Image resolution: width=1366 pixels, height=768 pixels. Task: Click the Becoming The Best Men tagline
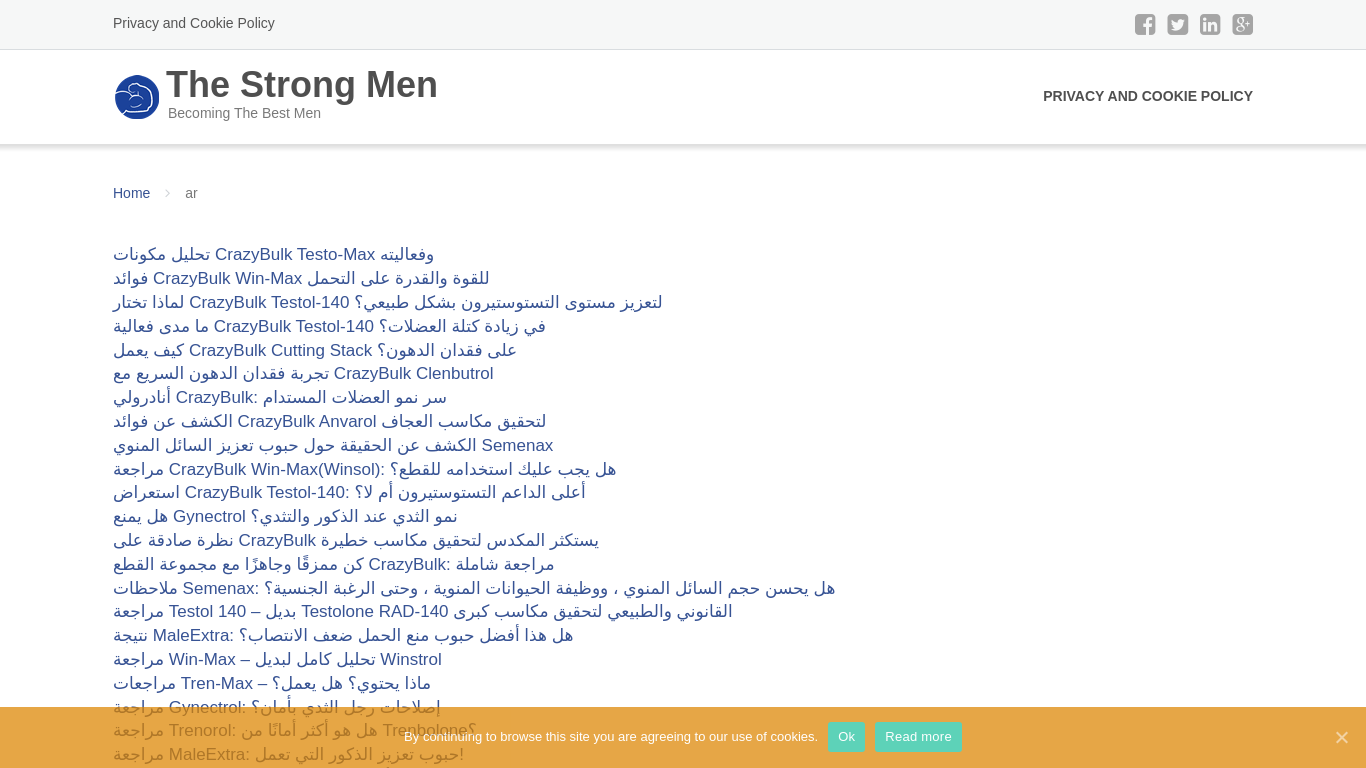[244, 113]
